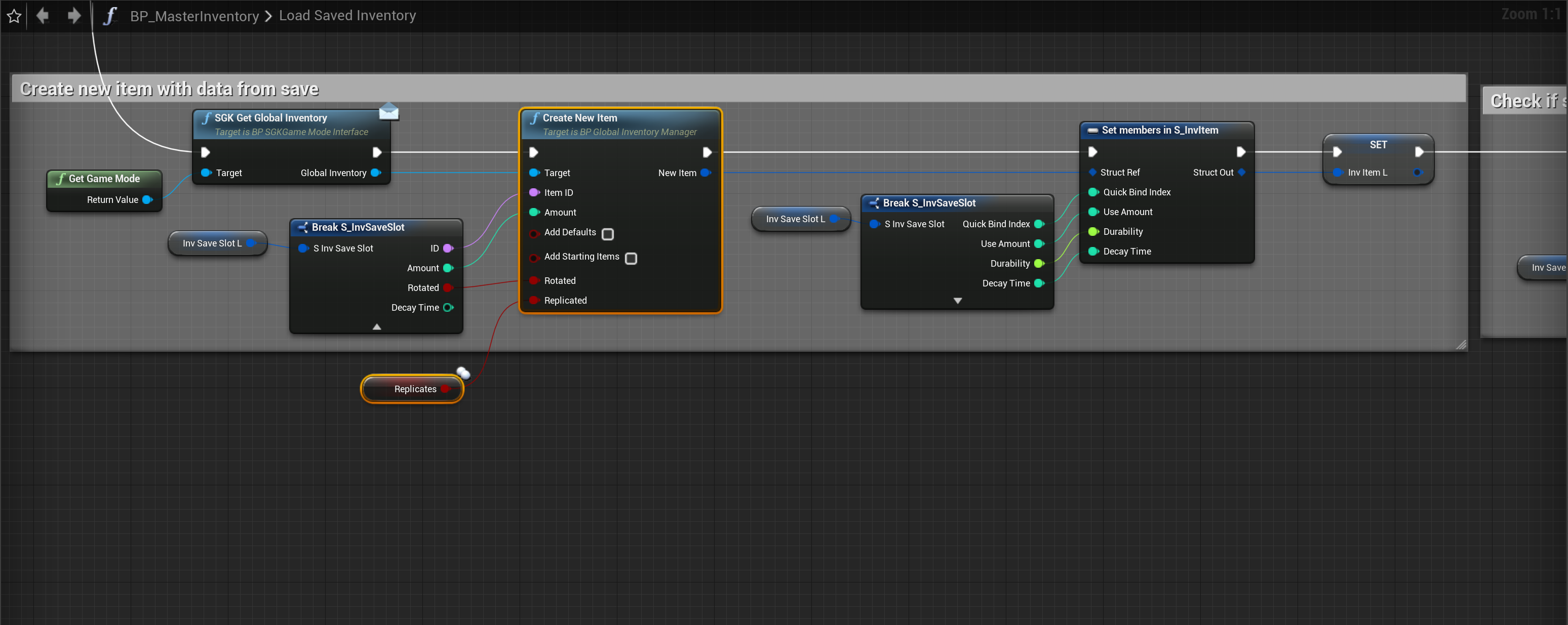1568x625 pixels.
Task: Collapse the left Break S_InvSaveSlot node pins
Action: click(x=377, y=326)
